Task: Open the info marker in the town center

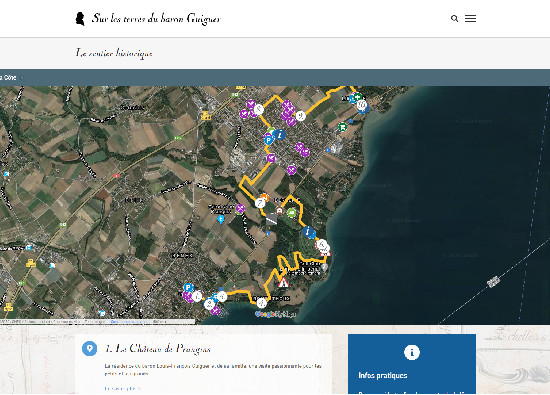Action: tap(280, 134)
